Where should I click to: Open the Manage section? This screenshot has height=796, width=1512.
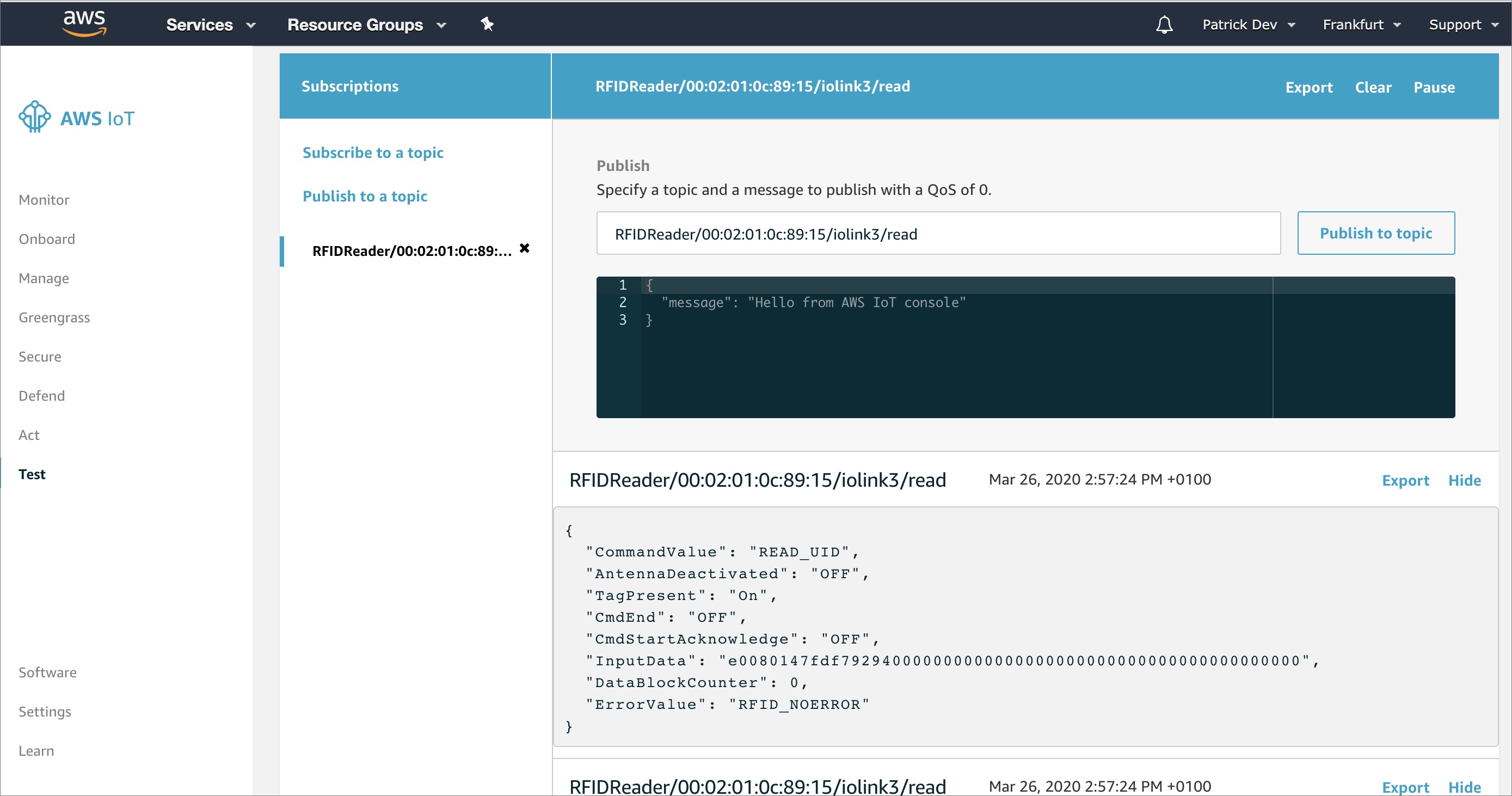click(44, 278)
